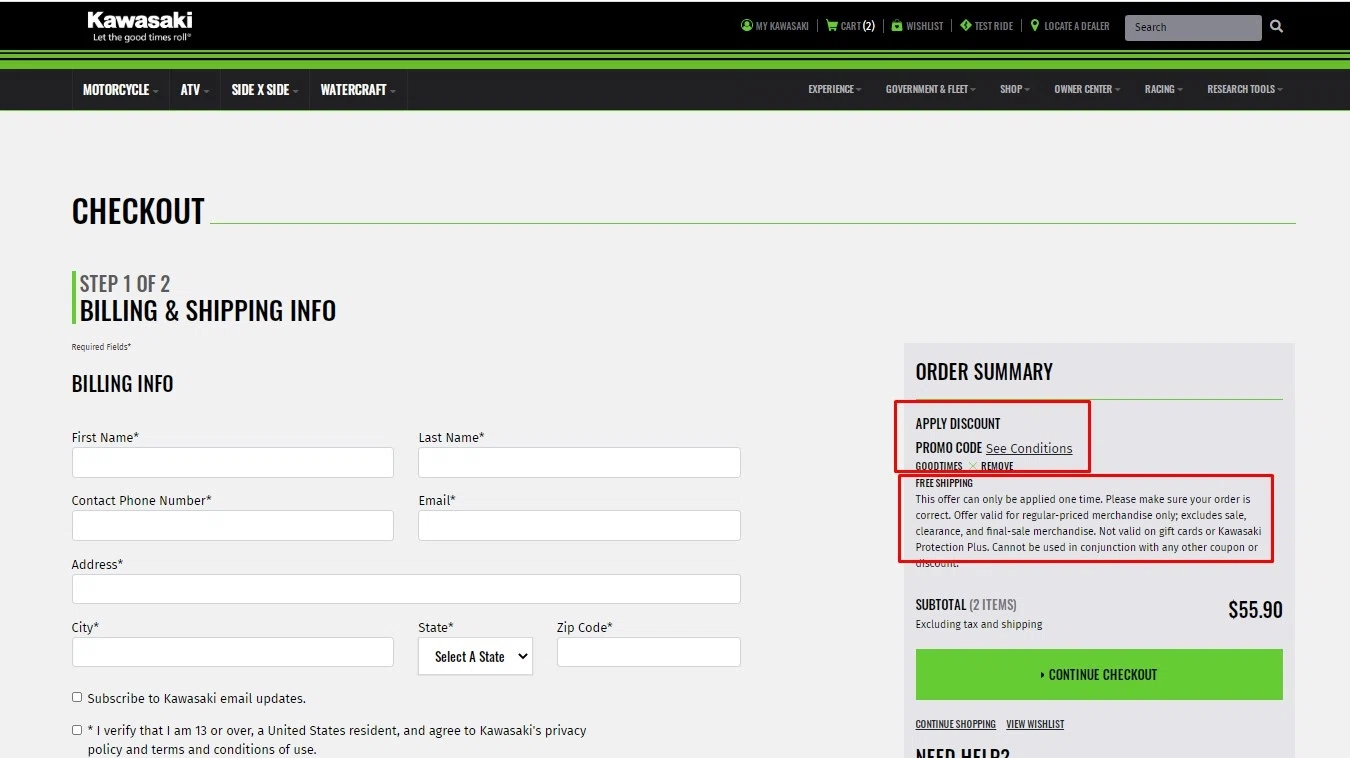Check the age and residency verification box
The image size is (1350, 758).
click(x=77, y=730)
